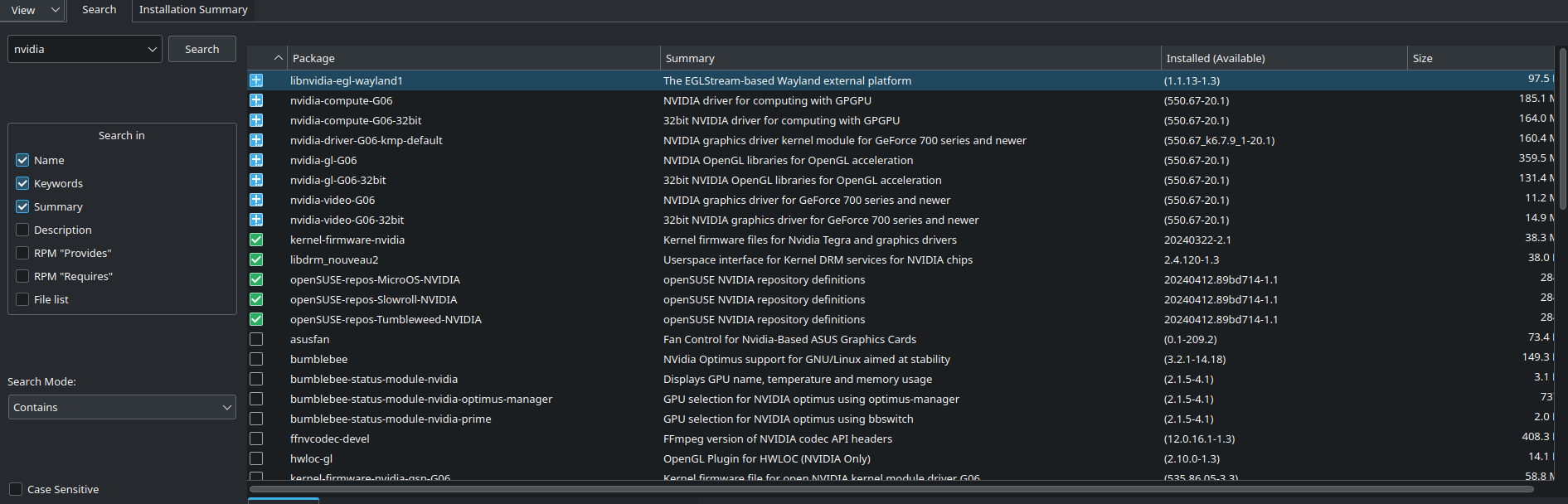Click the installed check icon for libdrm_nouveau2

point(256,259)
